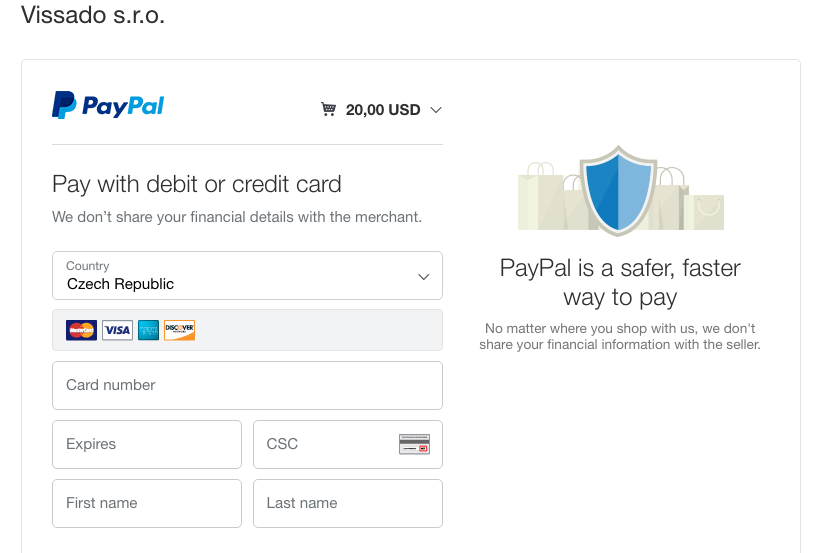Focus the Card number field

[247, 385]
